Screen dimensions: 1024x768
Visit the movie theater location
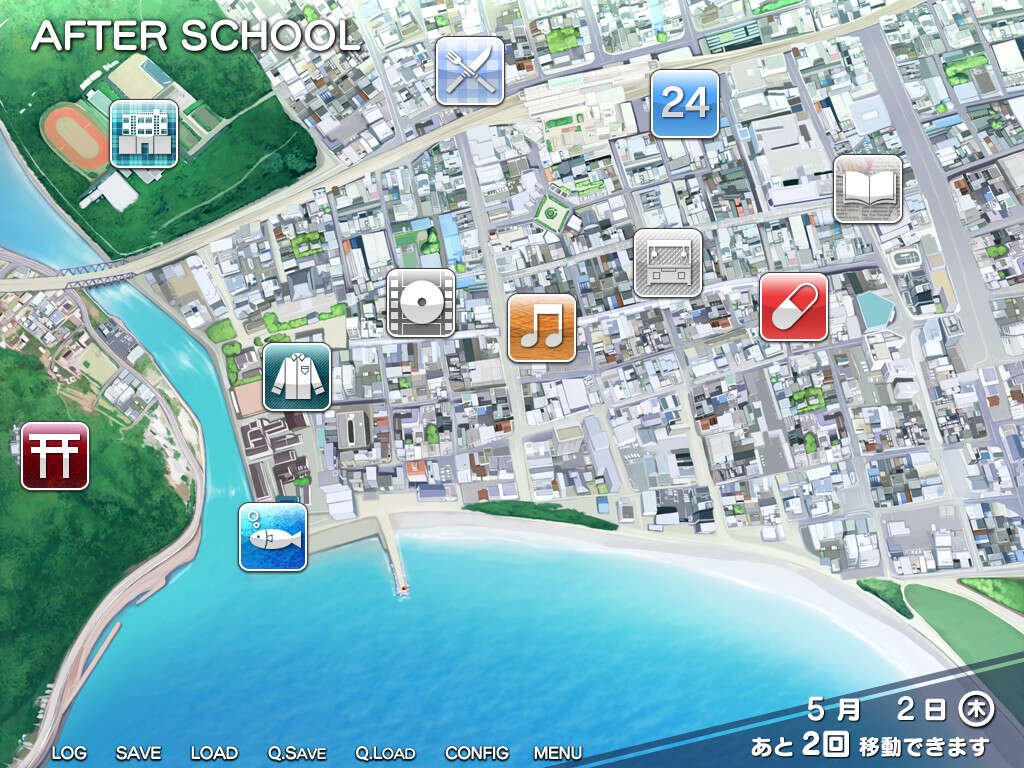(x=423, y=301)
